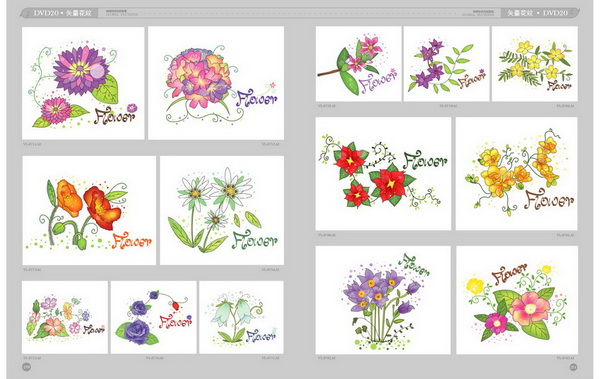The height and width of the screenshot is (379, 600).
Task: Select the white edelweiss flowers thumbnail
Action: click(x=222, y=210)
